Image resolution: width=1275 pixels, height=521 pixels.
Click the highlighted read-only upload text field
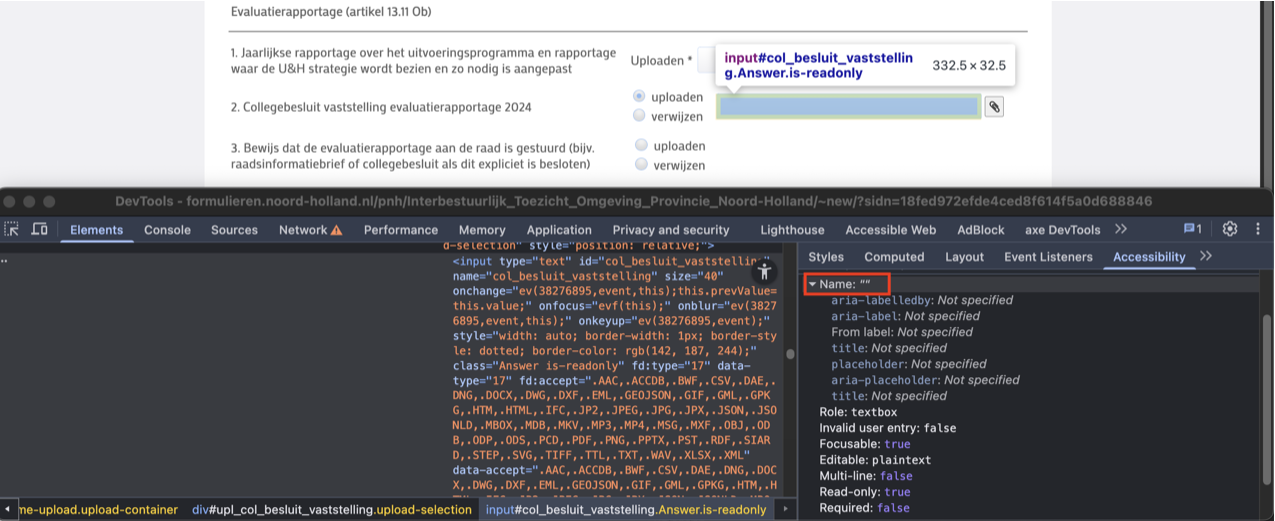(848, 107)
